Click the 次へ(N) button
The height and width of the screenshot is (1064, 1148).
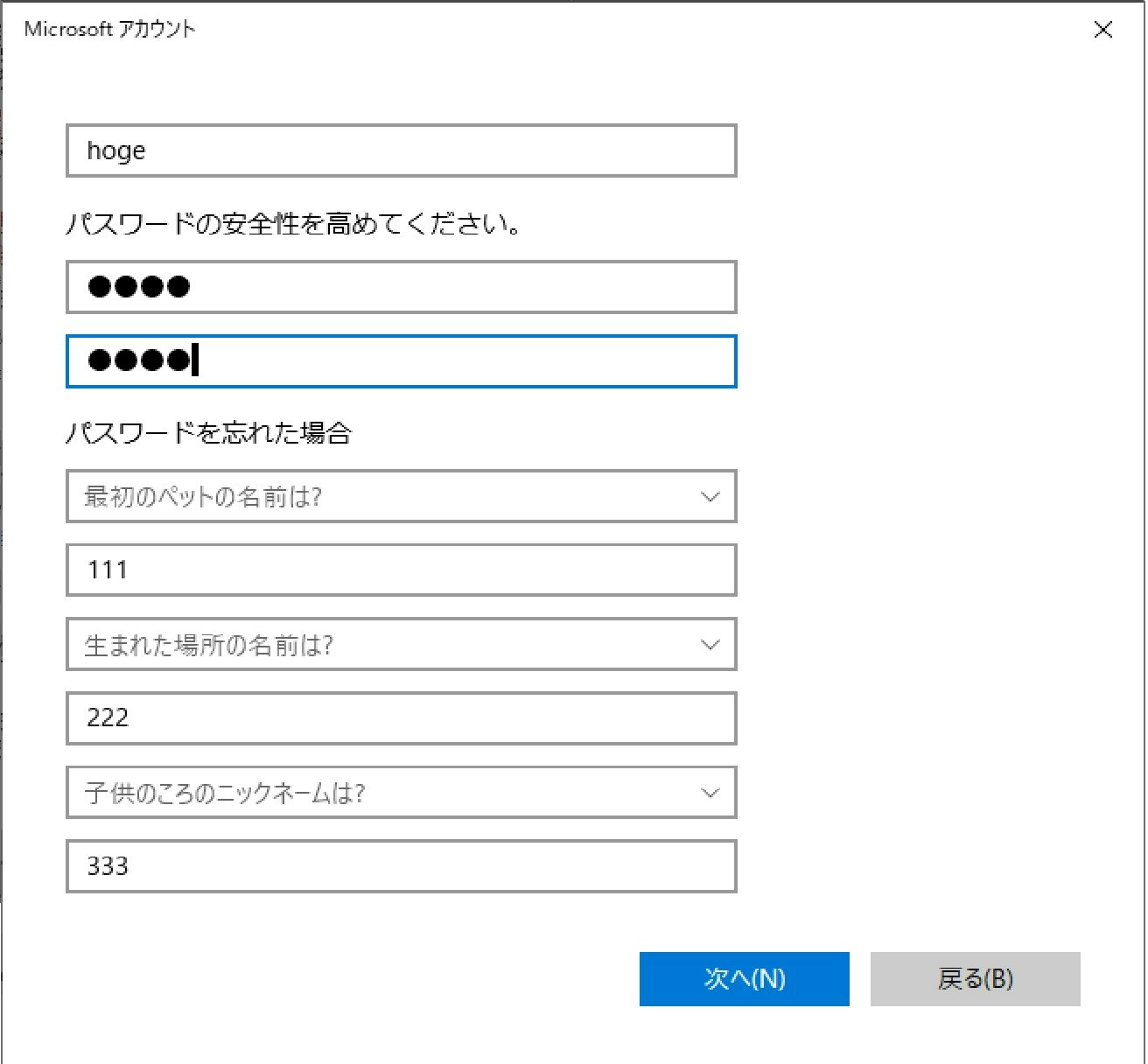[x=745, y=979]
